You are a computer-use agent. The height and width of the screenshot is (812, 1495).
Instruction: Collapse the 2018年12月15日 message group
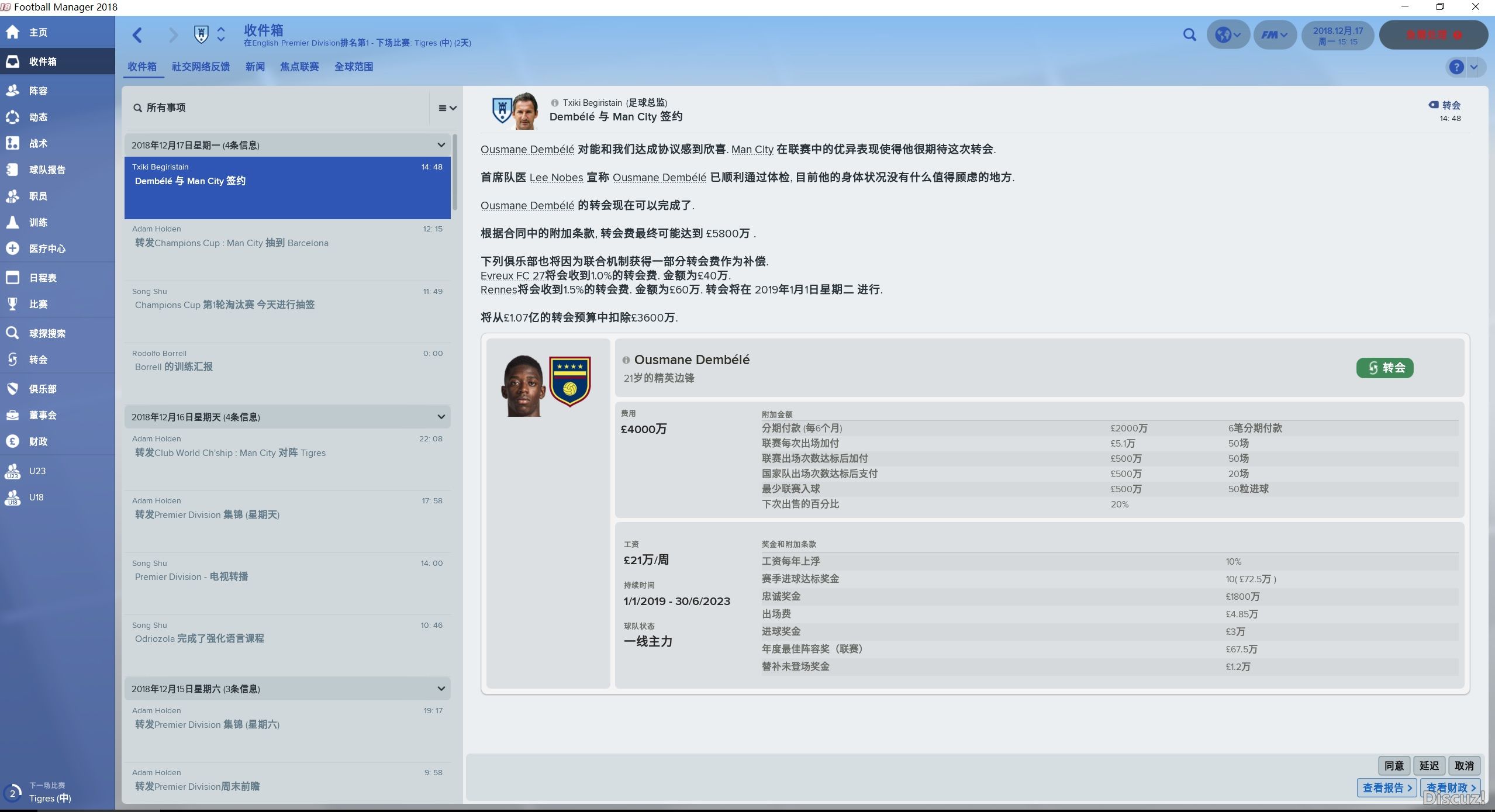(x=441, y=689)
